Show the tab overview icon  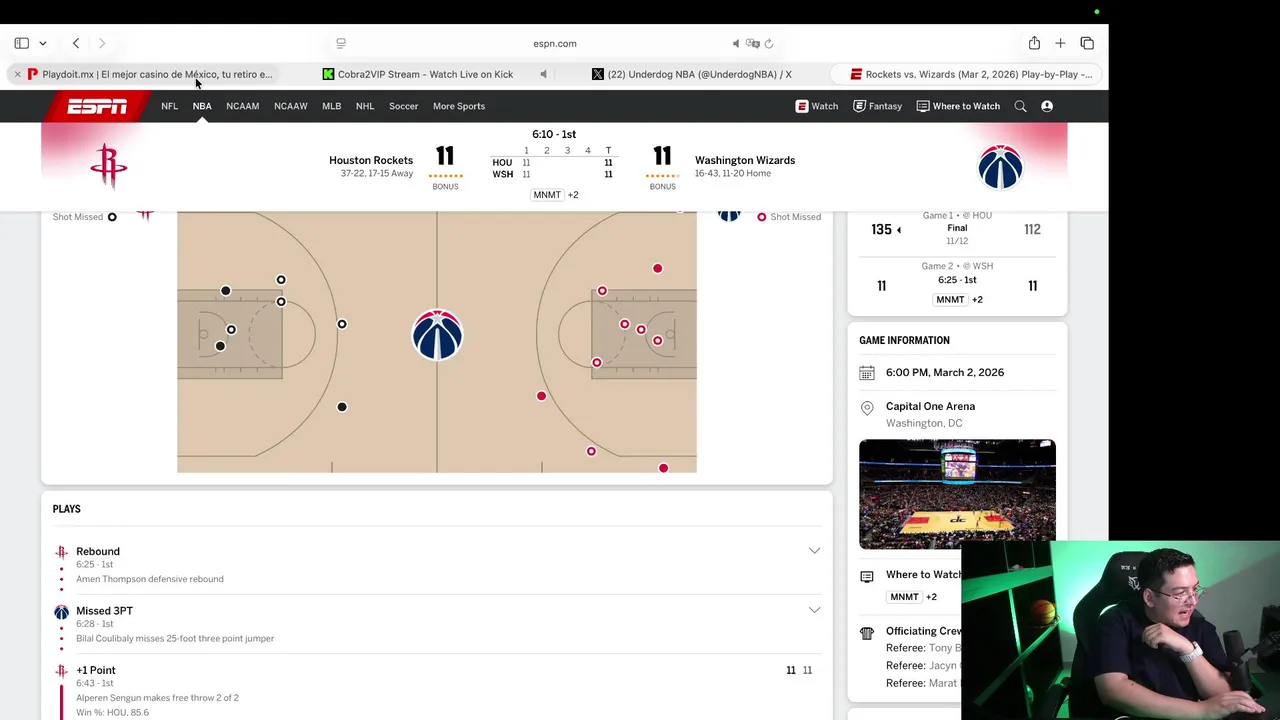pyautogui.click(x=1087, y=43)
